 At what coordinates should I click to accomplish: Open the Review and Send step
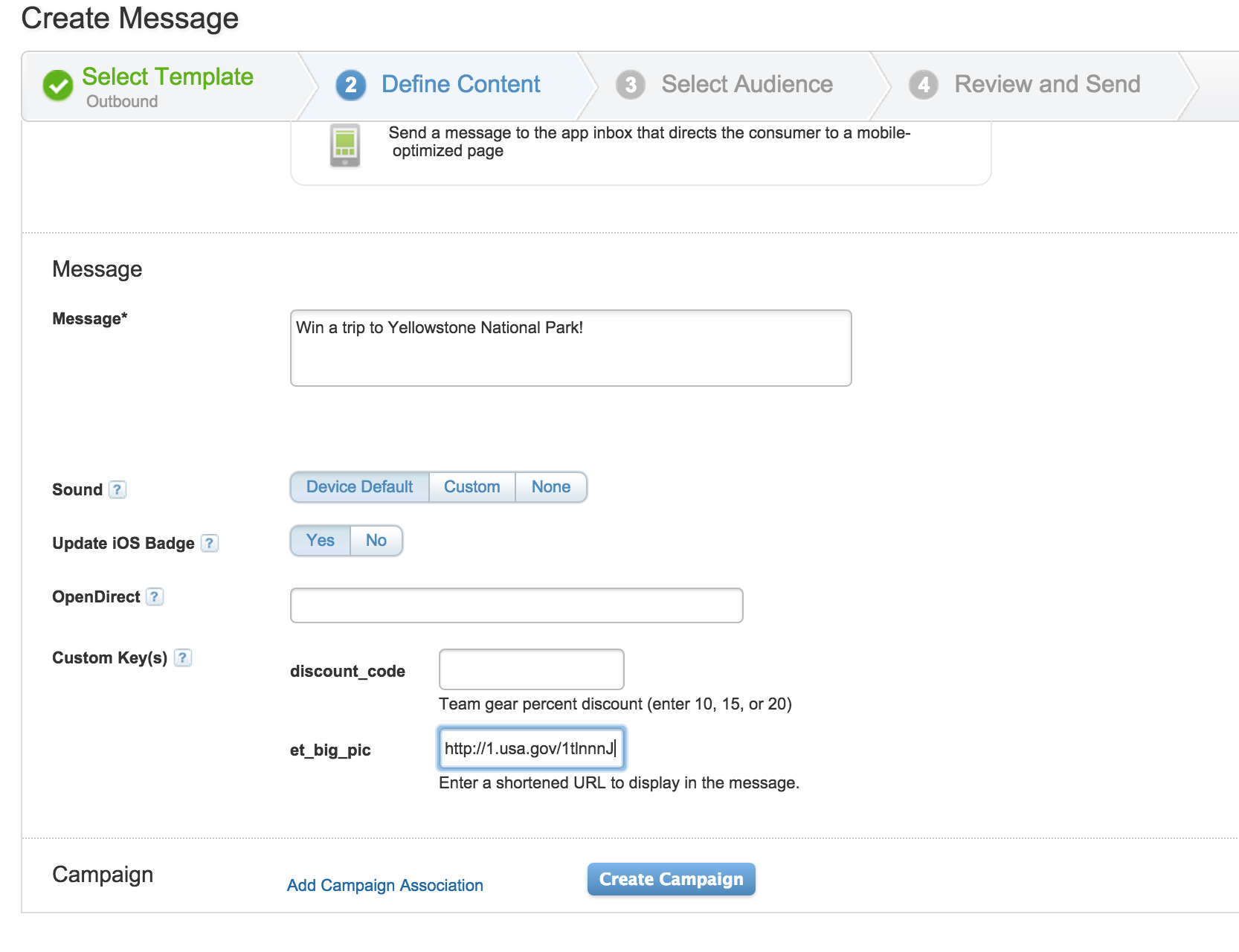[x=1046, y=85]
